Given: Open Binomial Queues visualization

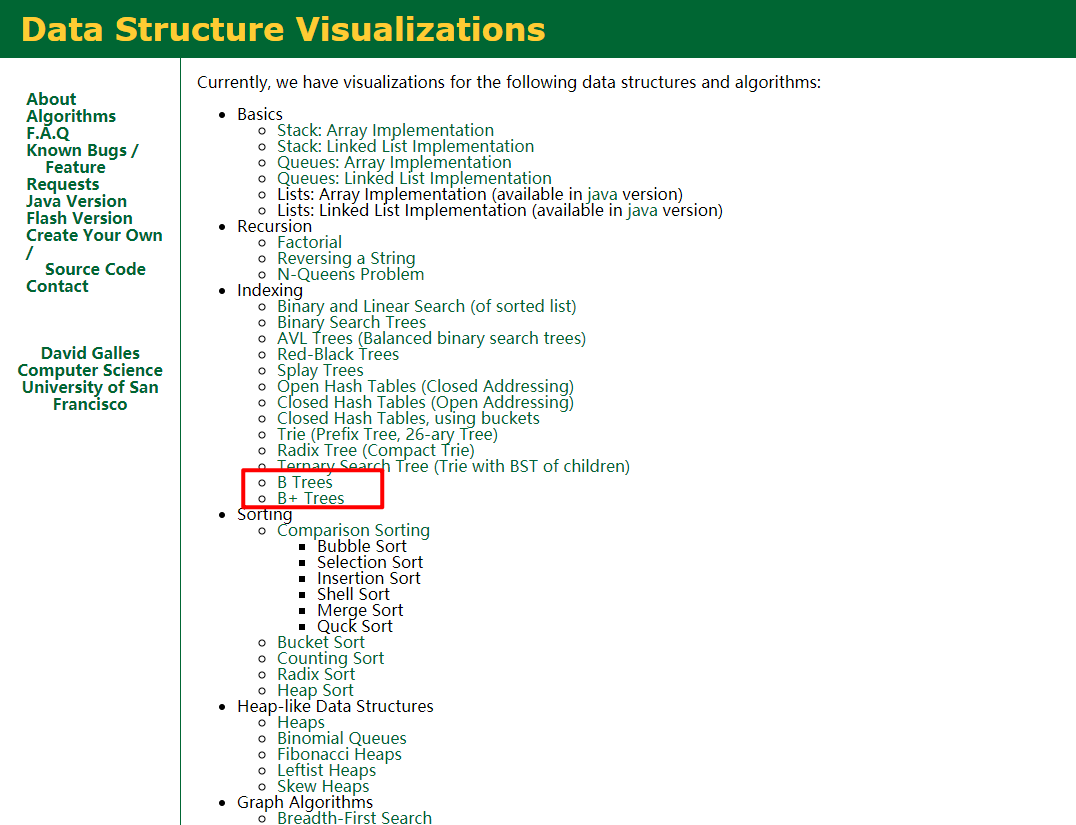Looking at the screenshot, I should (342, 739).
